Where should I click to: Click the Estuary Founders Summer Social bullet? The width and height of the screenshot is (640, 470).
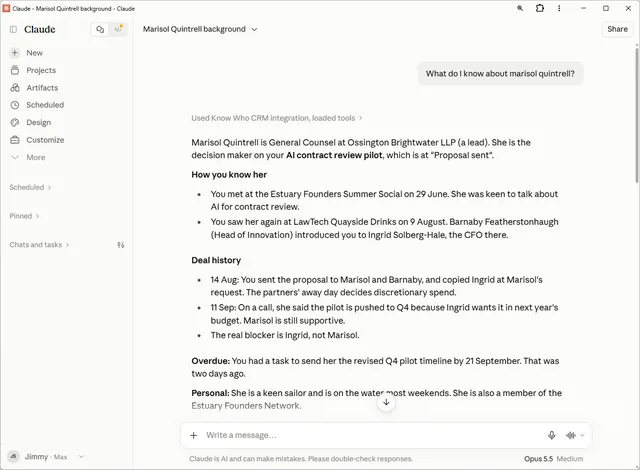[384, 200]
